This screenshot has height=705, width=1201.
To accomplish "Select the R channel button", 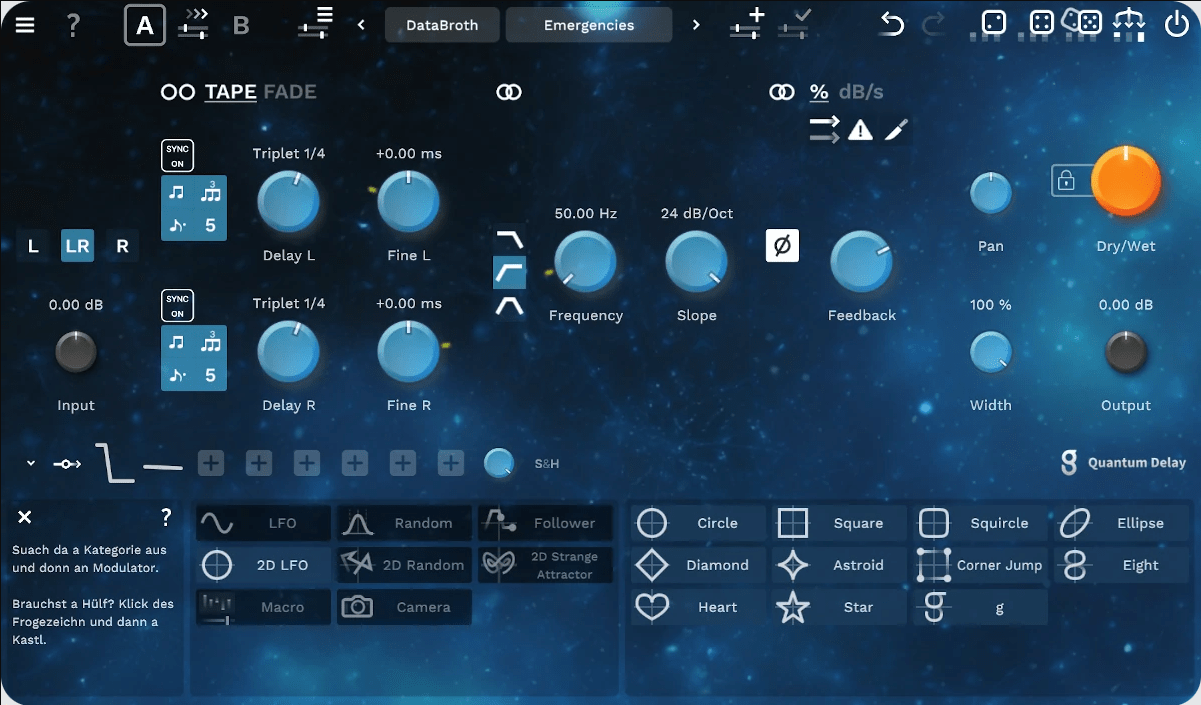I will 122,246.
